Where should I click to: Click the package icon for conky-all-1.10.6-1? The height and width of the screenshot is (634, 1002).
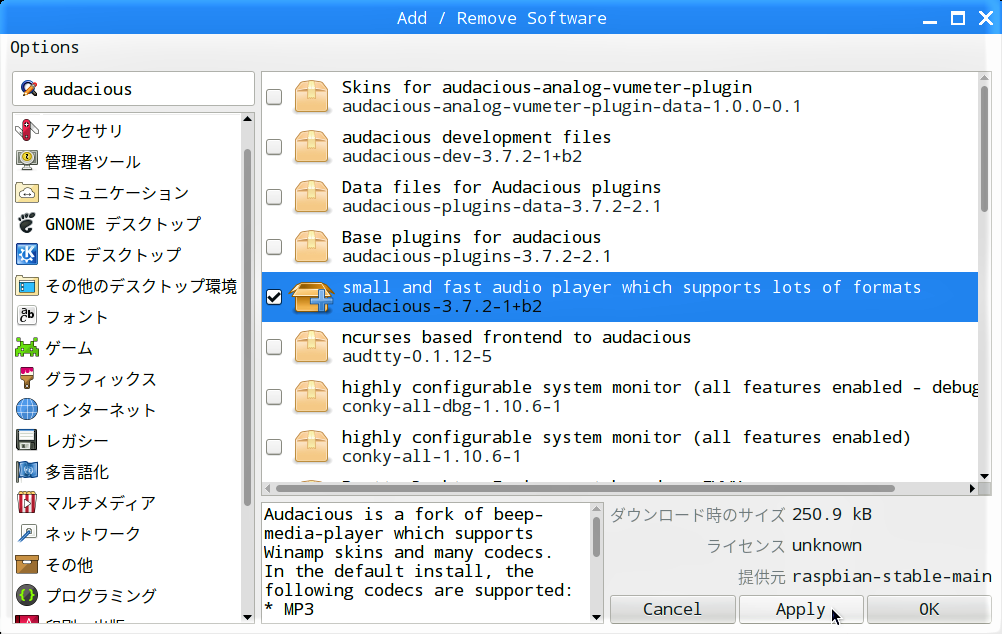pos(311,446)
